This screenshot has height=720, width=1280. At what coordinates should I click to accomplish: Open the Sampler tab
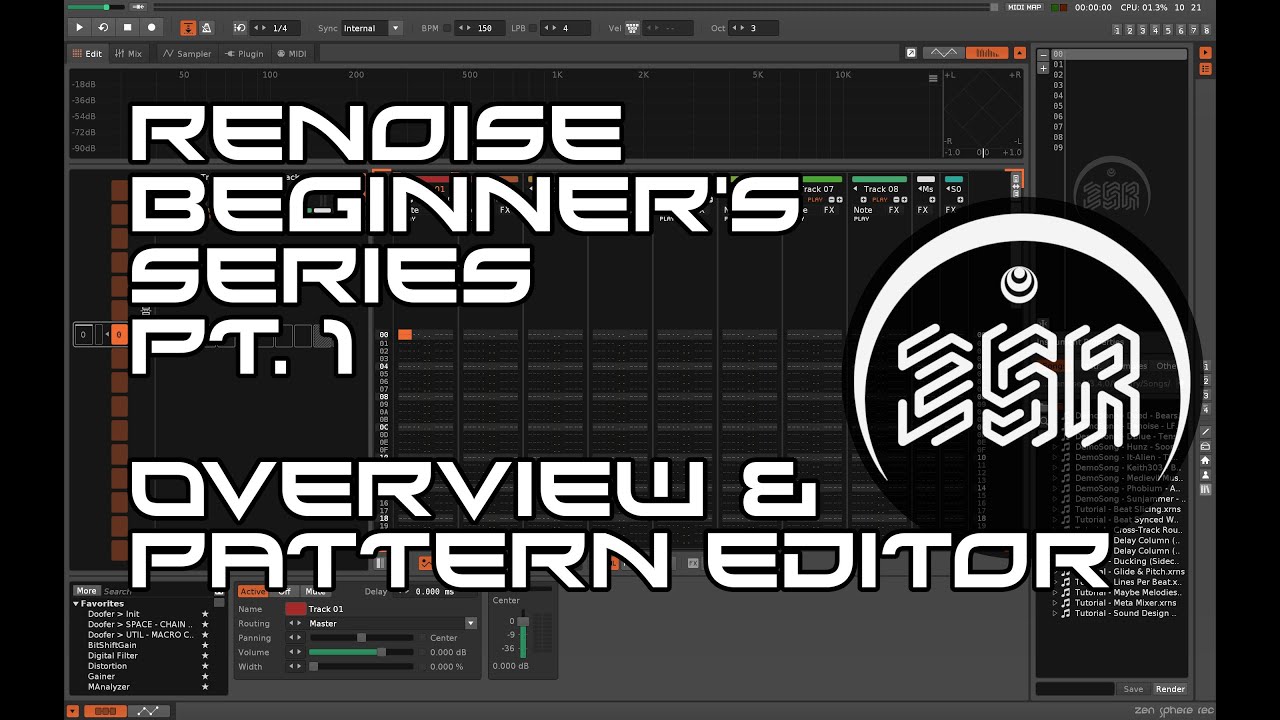pos(187,53)
